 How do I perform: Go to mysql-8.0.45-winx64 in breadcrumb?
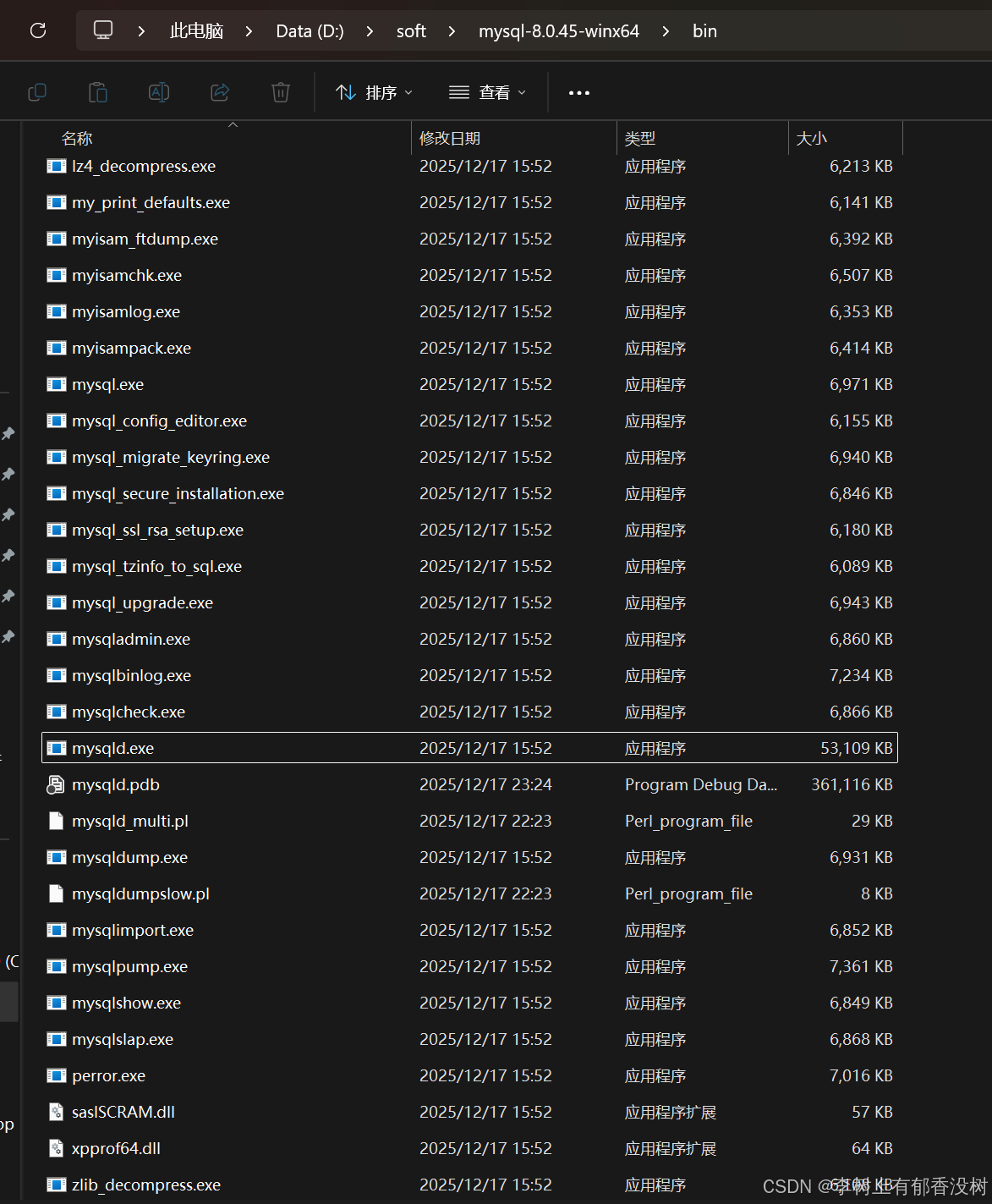[x=559, y=31]
